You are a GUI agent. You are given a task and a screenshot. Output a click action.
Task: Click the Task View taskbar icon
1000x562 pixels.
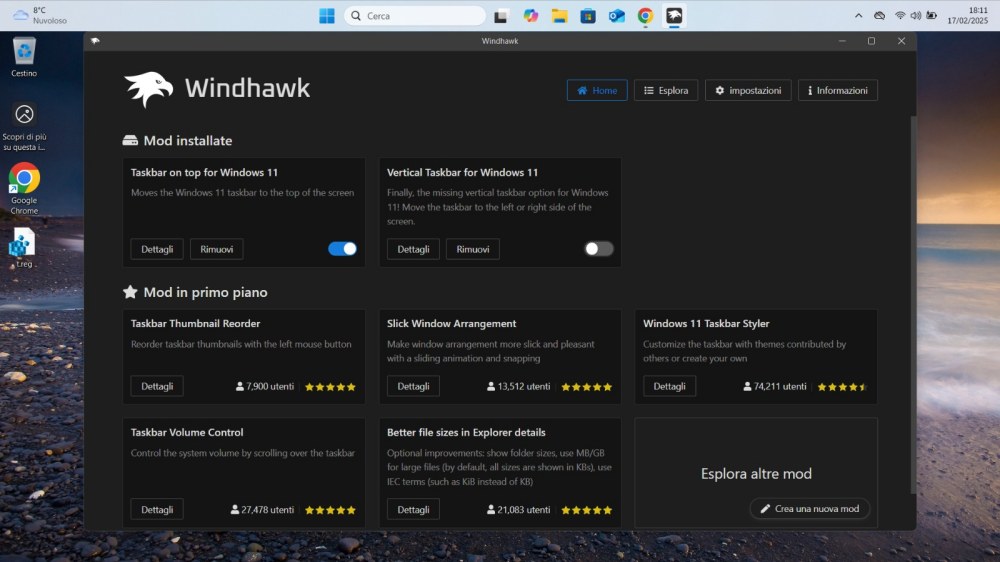501,16
